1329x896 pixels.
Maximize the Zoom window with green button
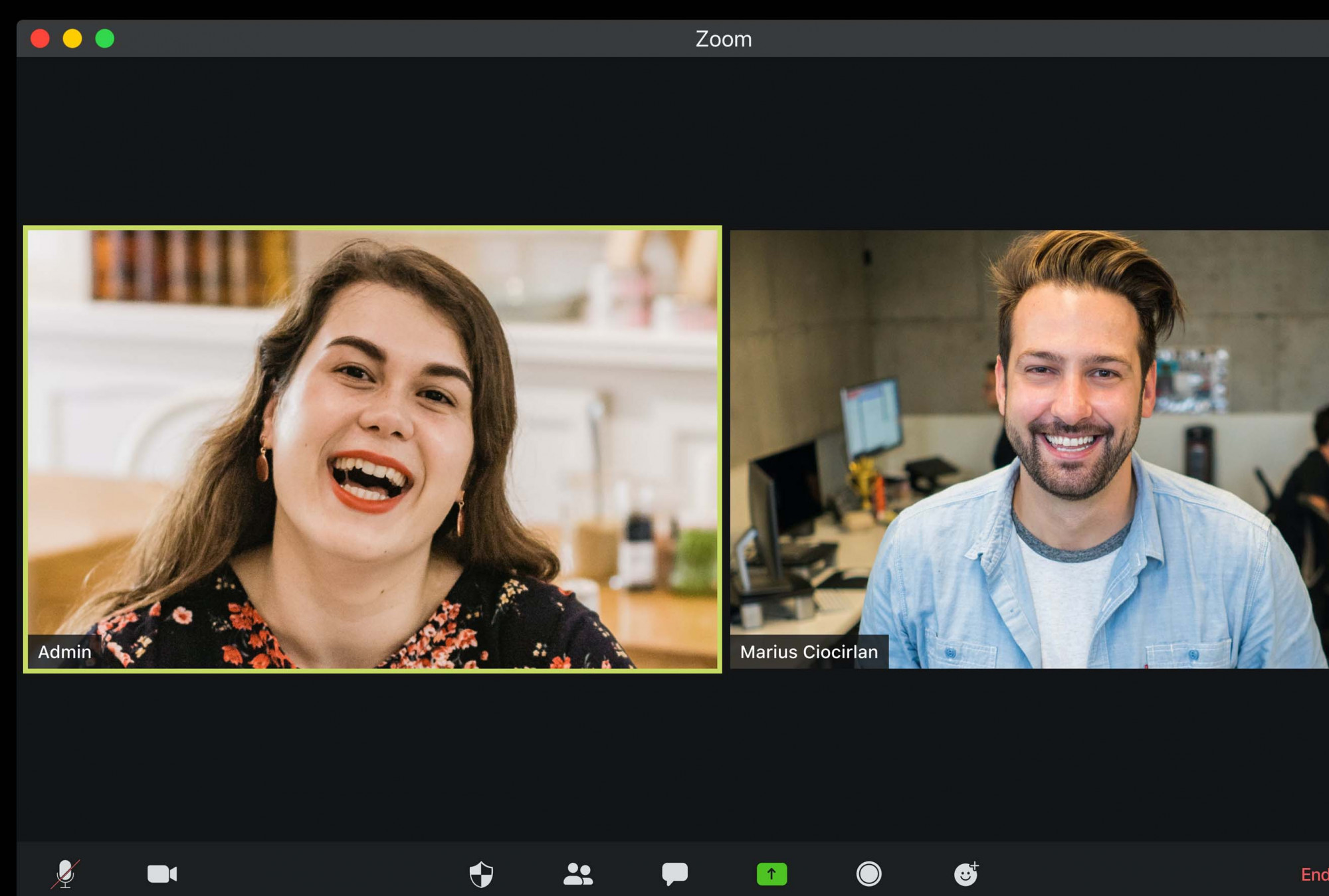pos(105,39)
